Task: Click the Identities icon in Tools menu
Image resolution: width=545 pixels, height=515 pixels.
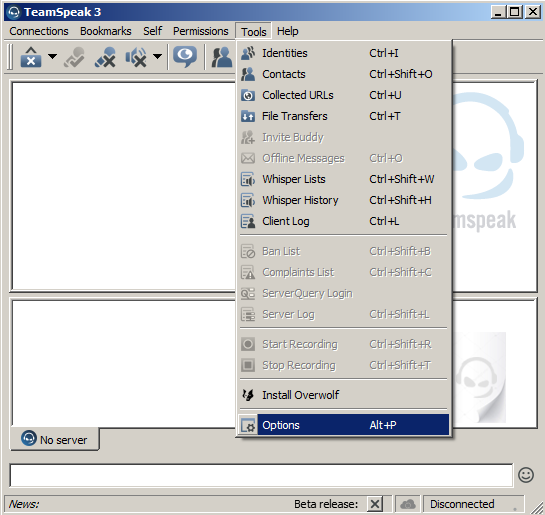Action: 248,53
